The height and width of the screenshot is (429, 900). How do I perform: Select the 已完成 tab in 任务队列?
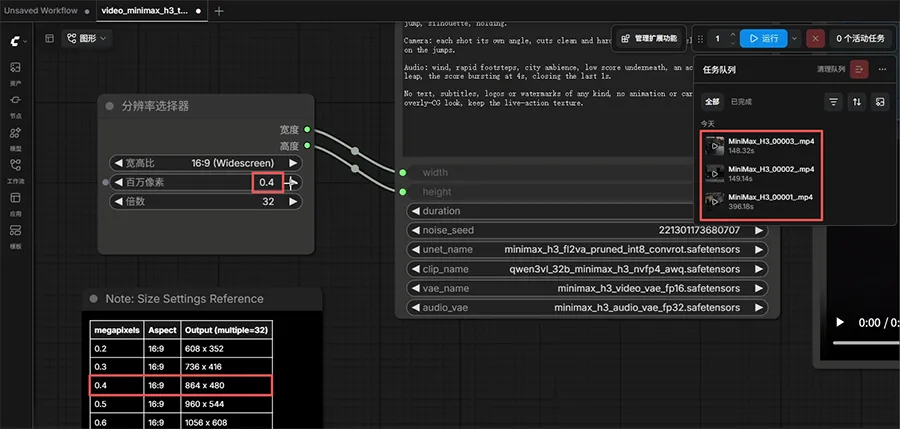[741, 102]
